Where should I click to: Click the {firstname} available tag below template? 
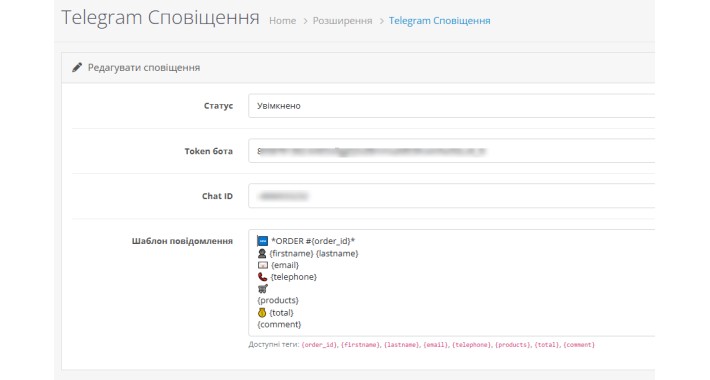tap(360, 345)
